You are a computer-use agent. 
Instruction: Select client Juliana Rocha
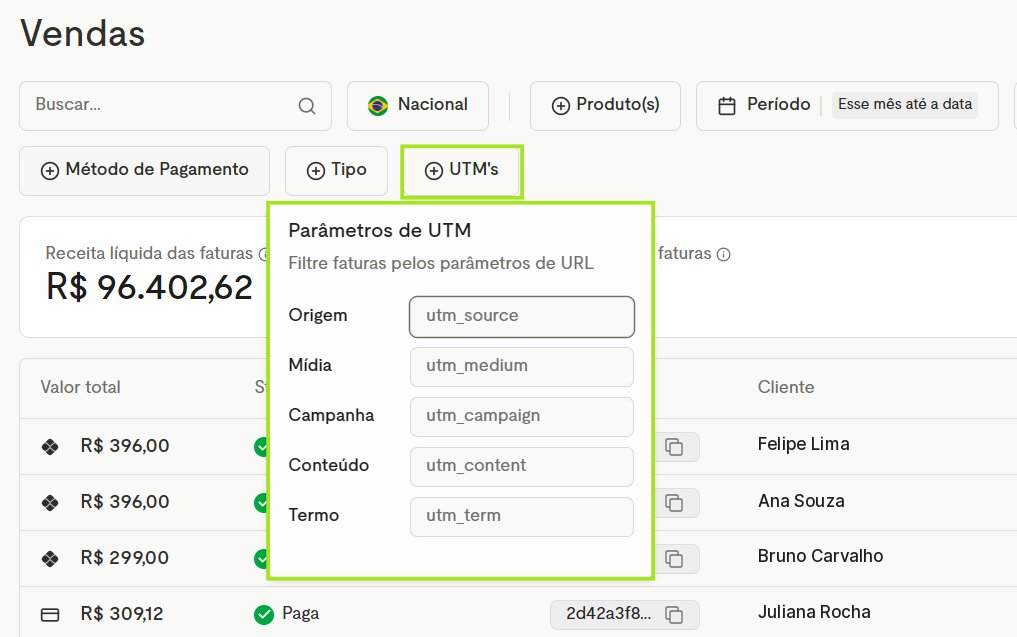click(x=815, y=612)
